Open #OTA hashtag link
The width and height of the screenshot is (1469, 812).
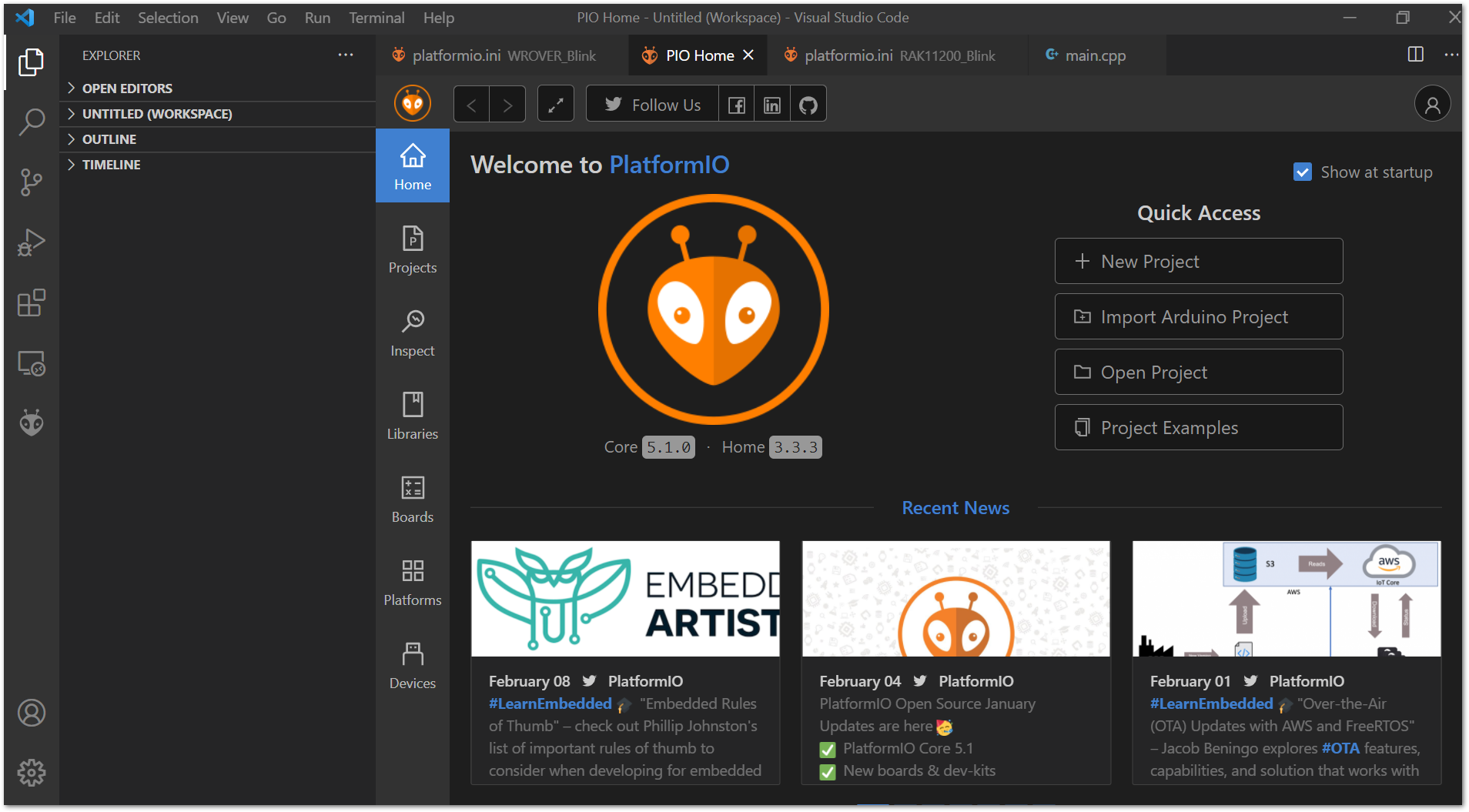coord(1340,748)
